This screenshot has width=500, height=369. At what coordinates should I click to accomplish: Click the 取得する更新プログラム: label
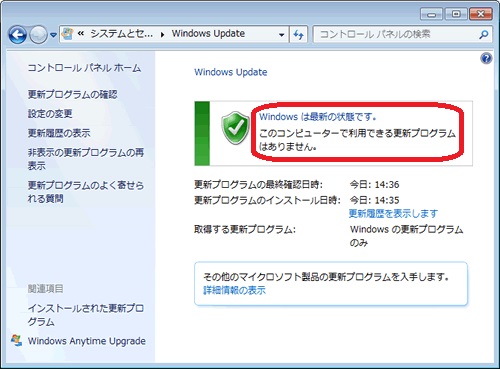pyautogui.click(x=245, y=229)
